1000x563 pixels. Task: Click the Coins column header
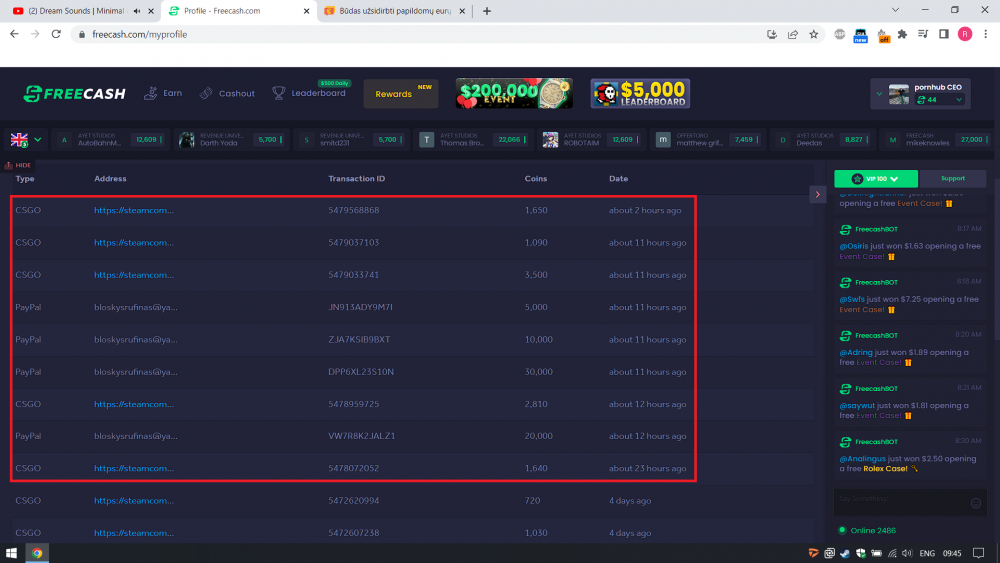(536, 179)
